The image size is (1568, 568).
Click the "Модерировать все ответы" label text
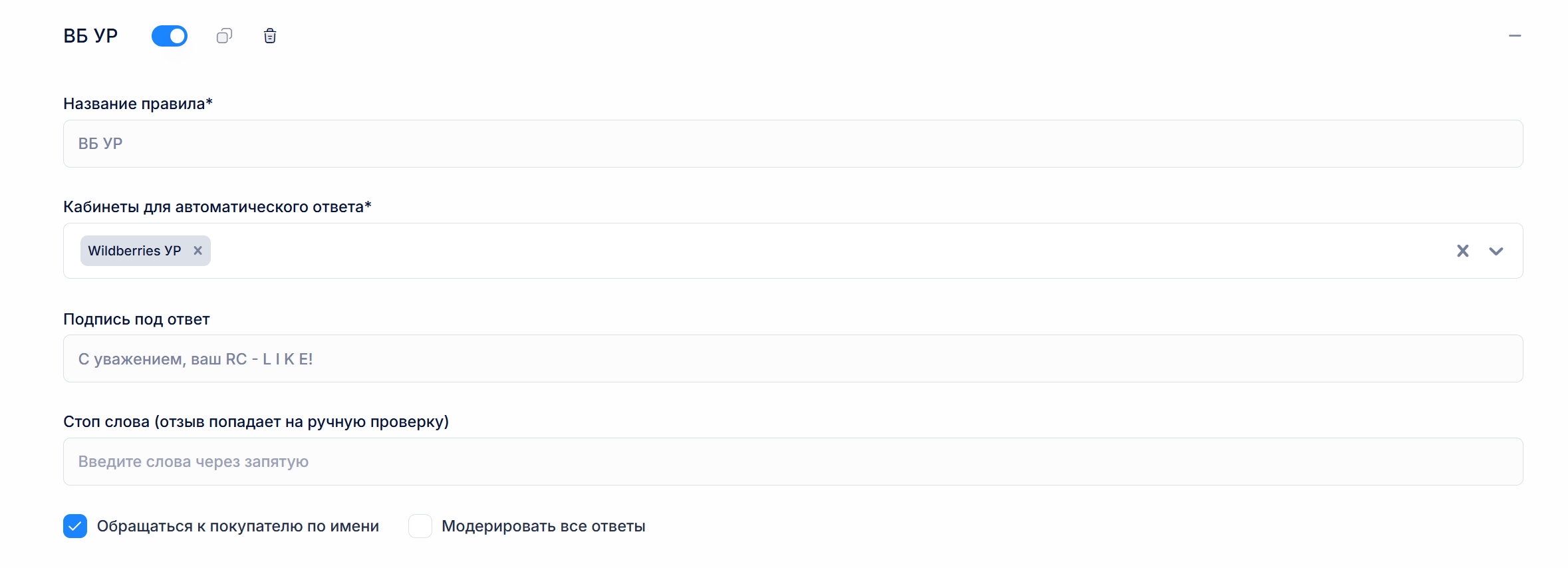click(543, 526)
